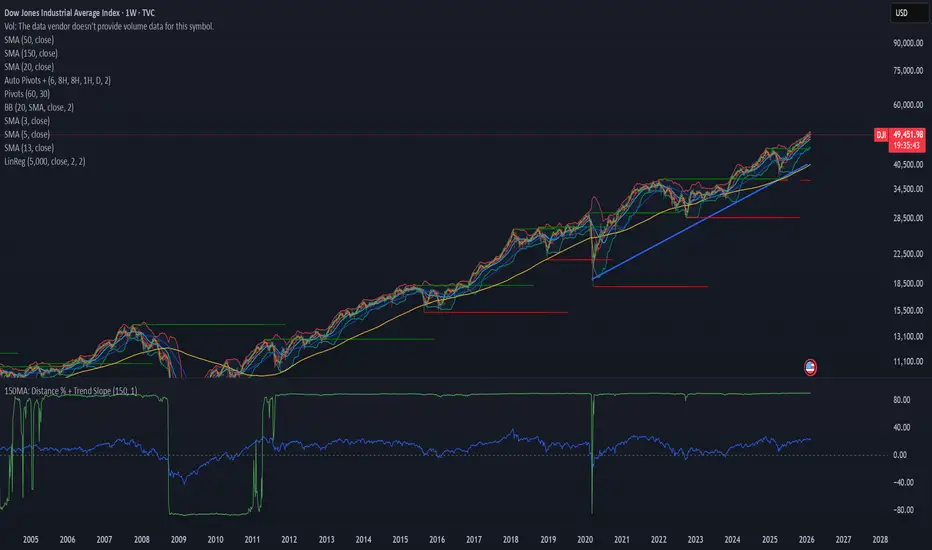Click the 90,000.00 price axis label
The height and width of the screenshot is (550, 932).
908,43
